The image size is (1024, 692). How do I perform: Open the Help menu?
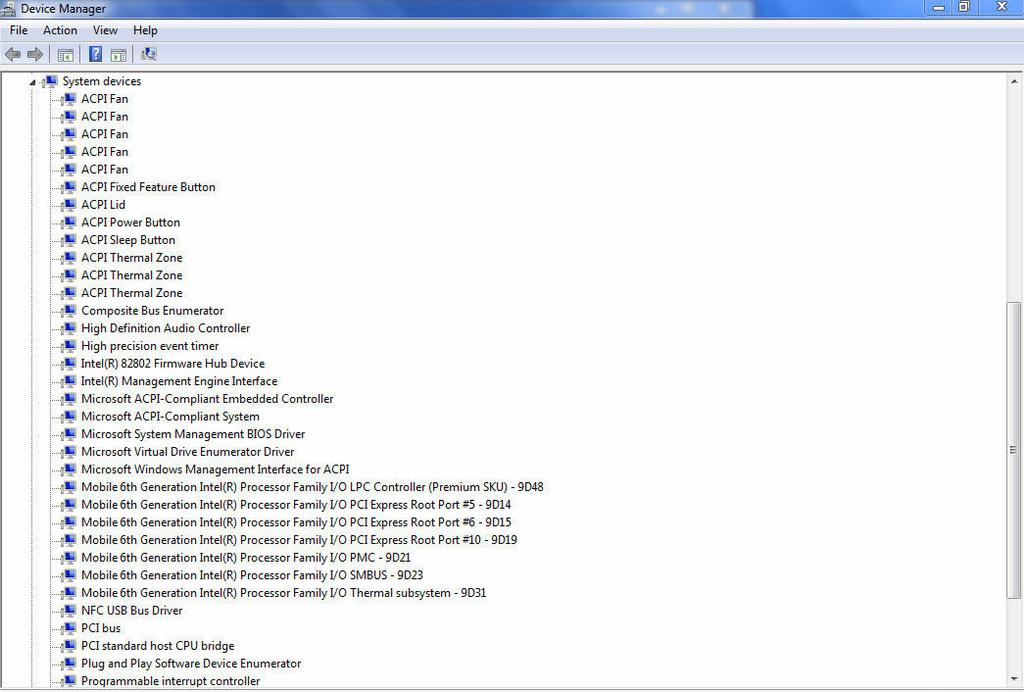pos(145,31)
